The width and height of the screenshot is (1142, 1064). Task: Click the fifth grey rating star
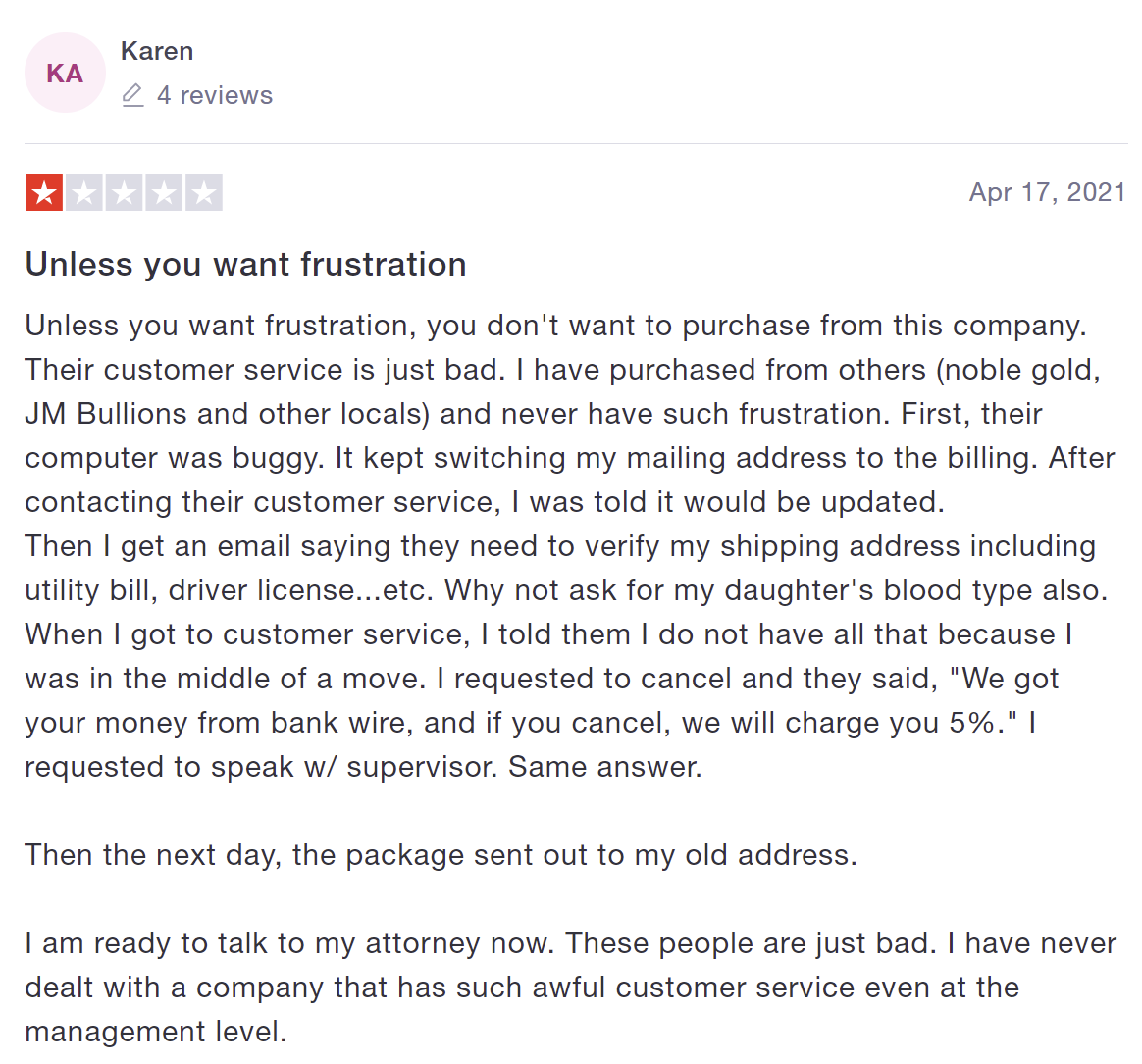point(204,193)
